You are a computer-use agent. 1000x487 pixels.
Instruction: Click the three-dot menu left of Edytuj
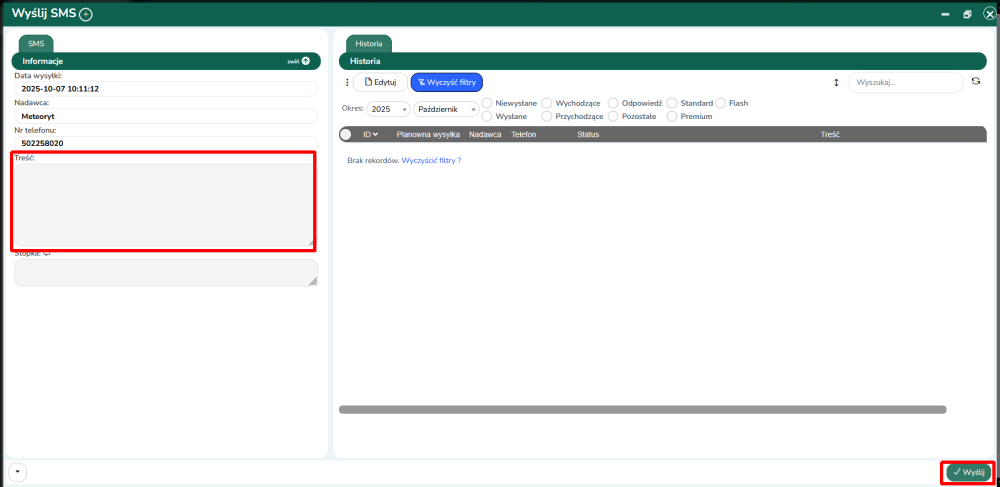347,82
